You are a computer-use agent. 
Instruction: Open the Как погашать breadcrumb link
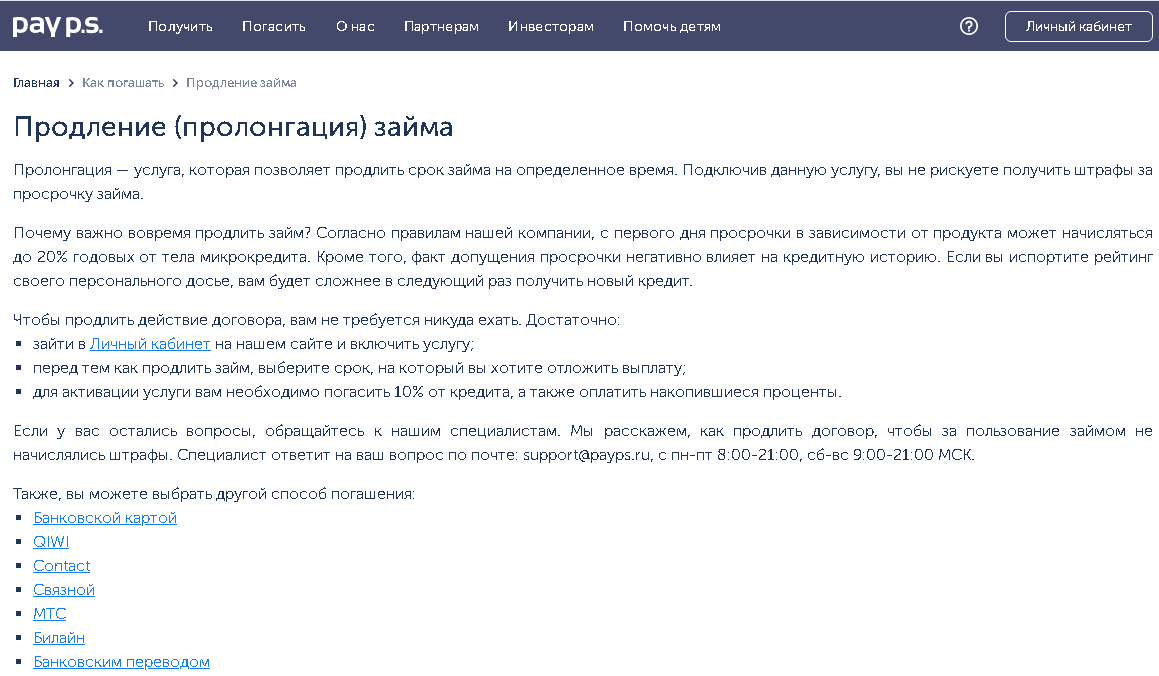[123, 83]
